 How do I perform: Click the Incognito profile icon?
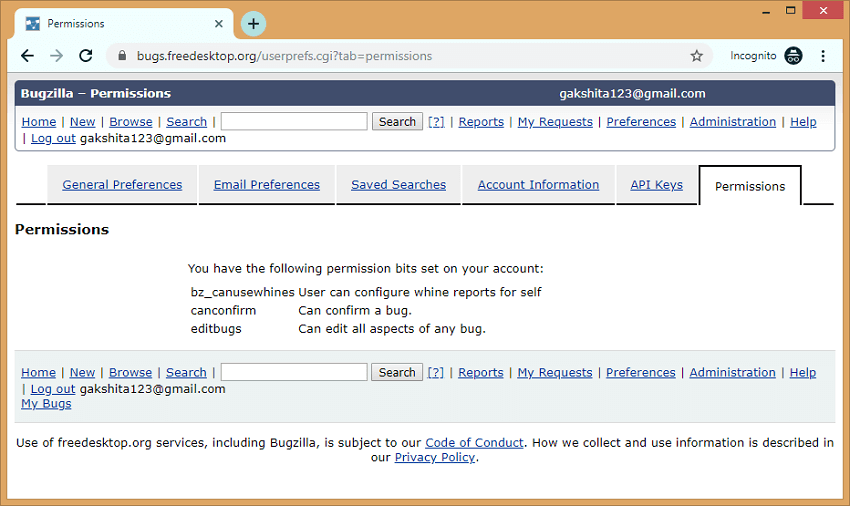pos(794,56)
